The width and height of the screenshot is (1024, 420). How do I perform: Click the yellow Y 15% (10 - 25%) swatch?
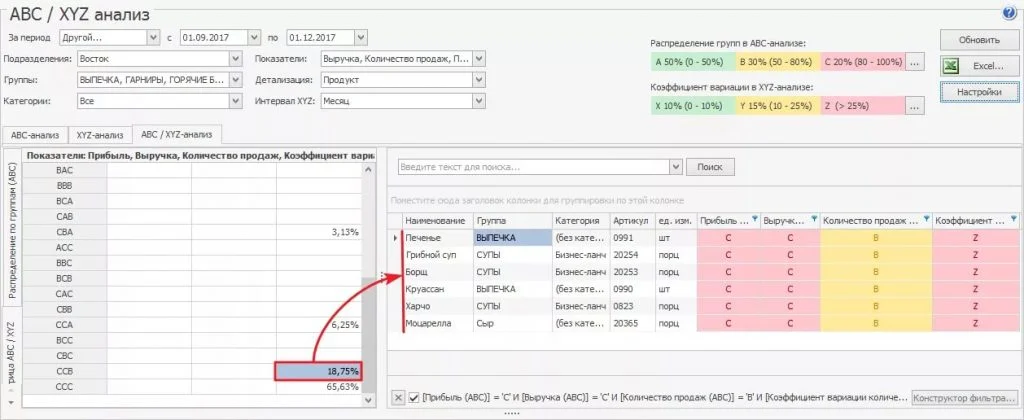[778, 106]
